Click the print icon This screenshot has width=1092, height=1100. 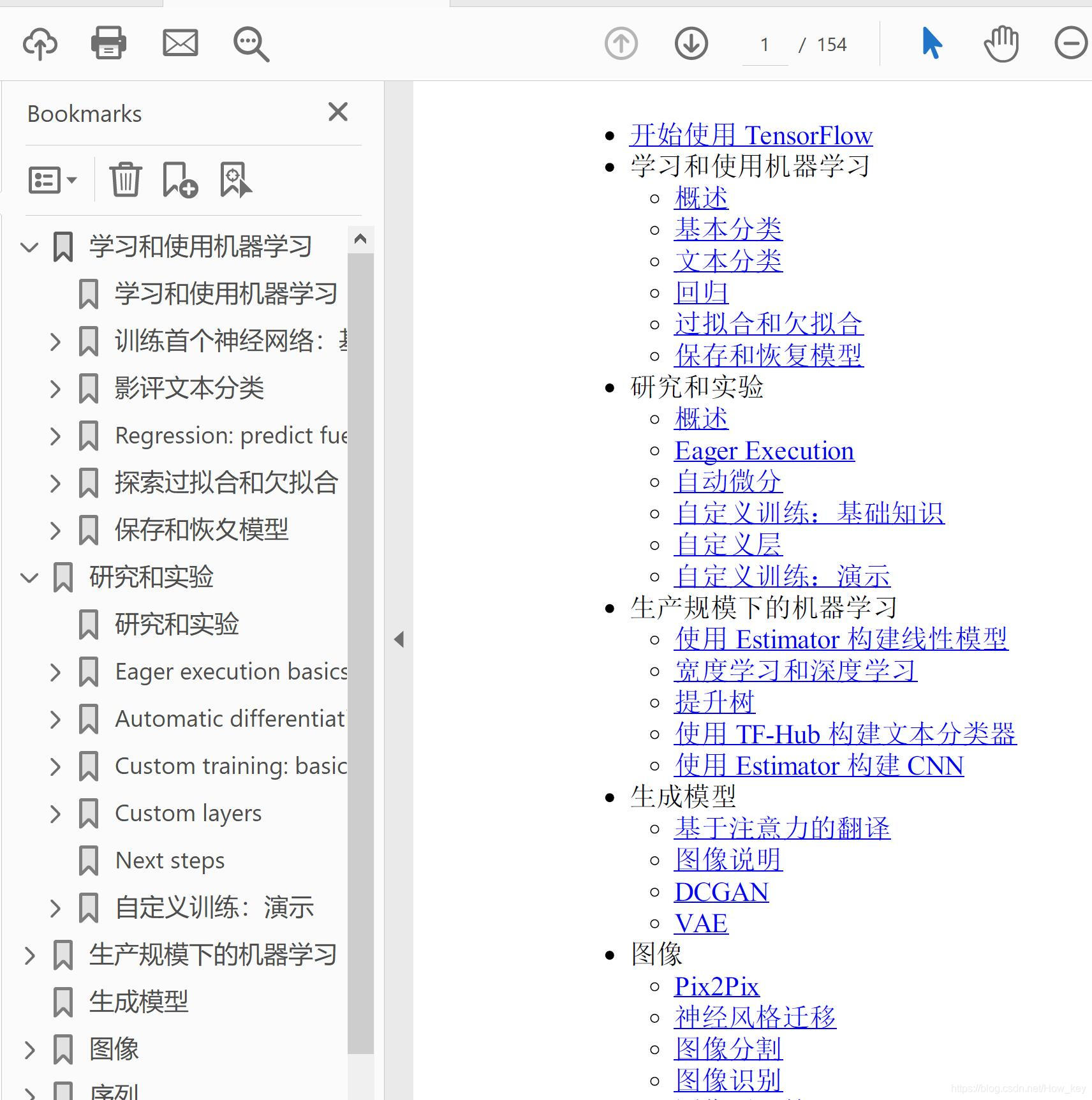pos(108,43)
